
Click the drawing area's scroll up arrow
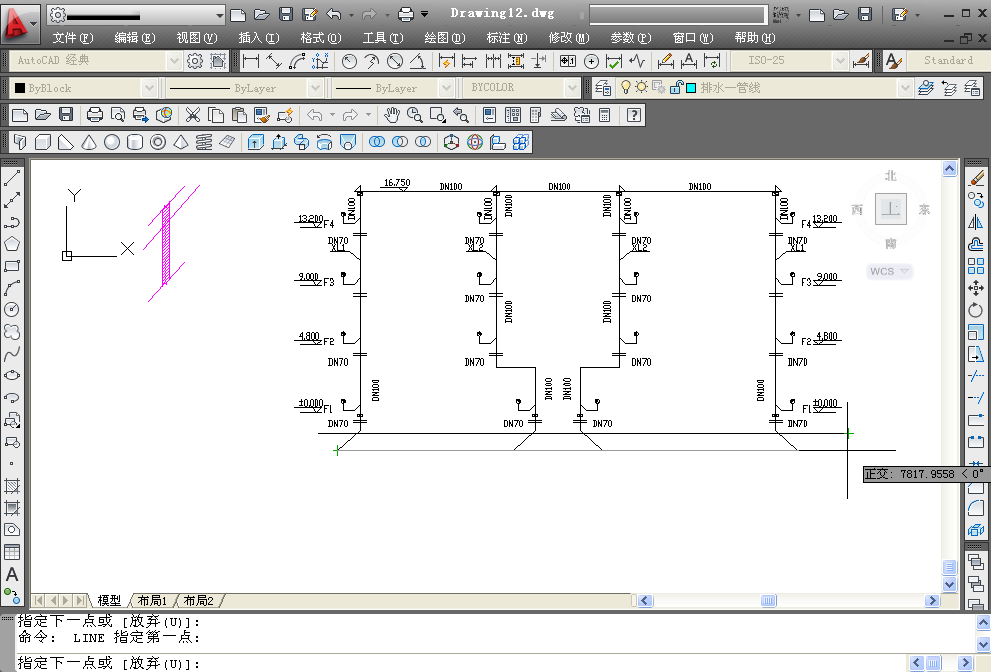[x=949, y=168]
